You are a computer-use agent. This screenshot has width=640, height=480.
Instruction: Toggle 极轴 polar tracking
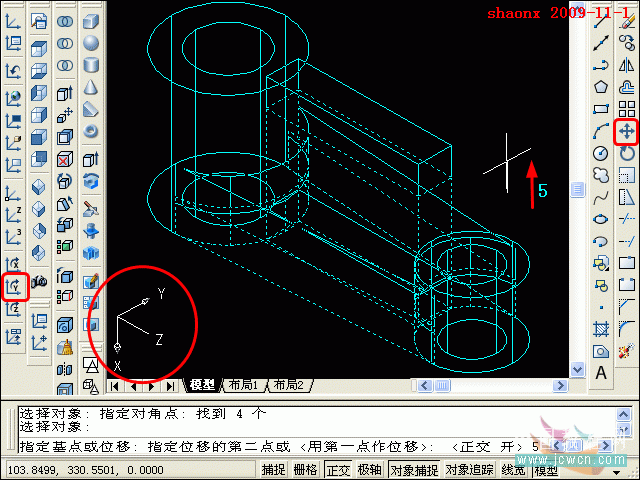pos(369,470)
